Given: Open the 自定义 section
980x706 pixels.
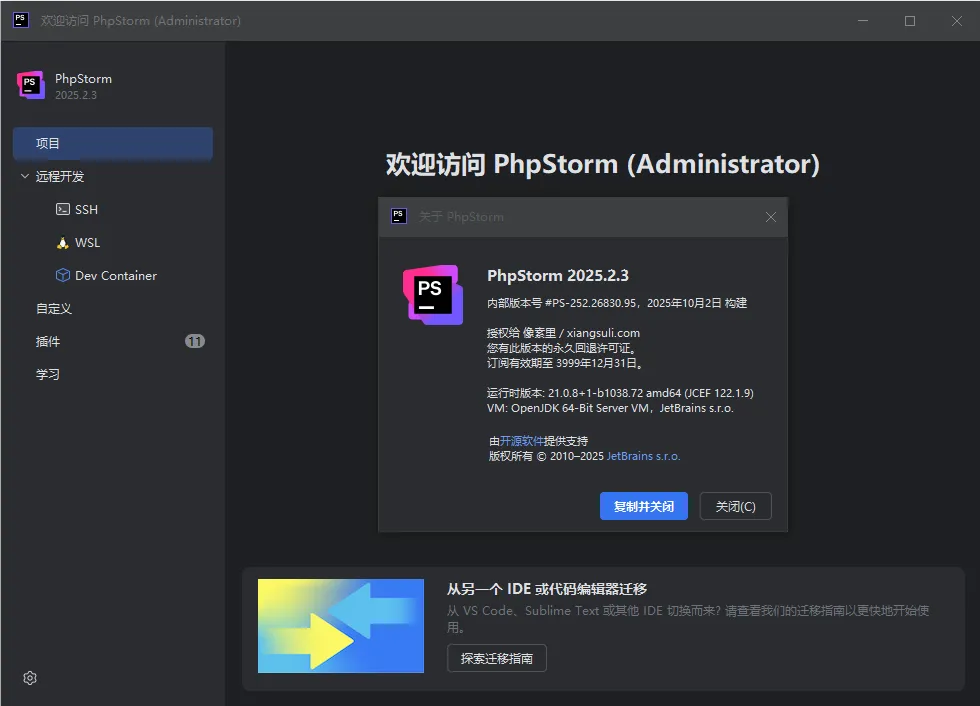Looking at the screenshot, I should (x=54, y=309).
